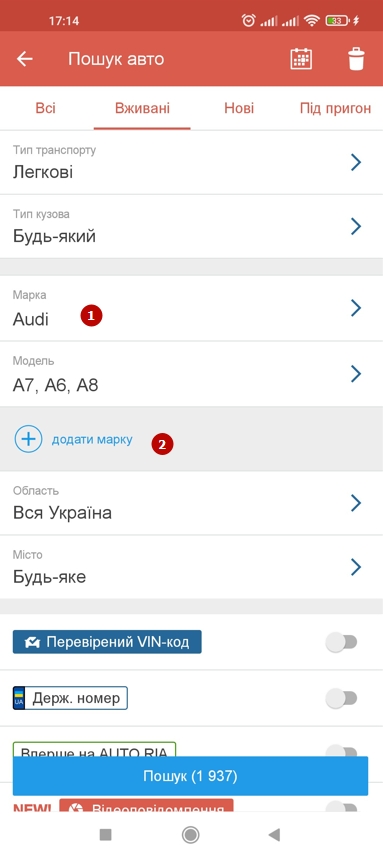
Task: Tap the plus circle icon
Action: tap(28, 439)
